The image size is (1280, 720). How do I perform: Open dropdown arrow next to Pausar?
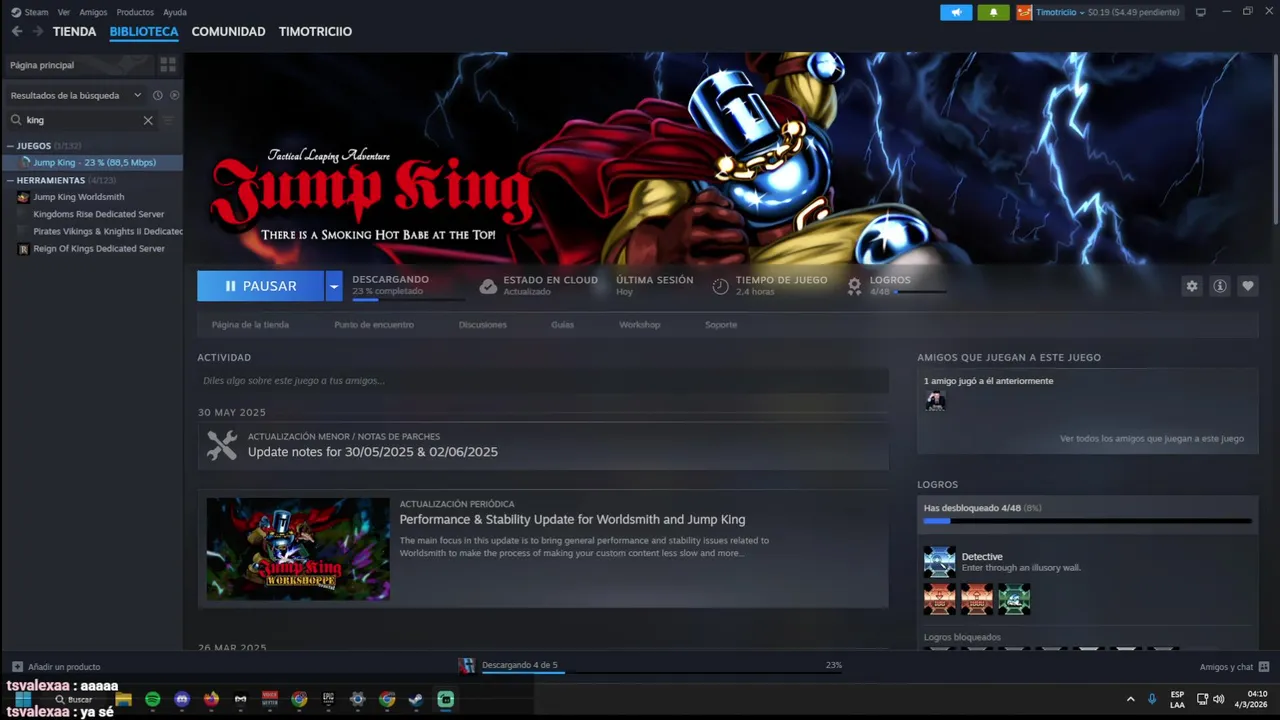(x=334, y=286)
